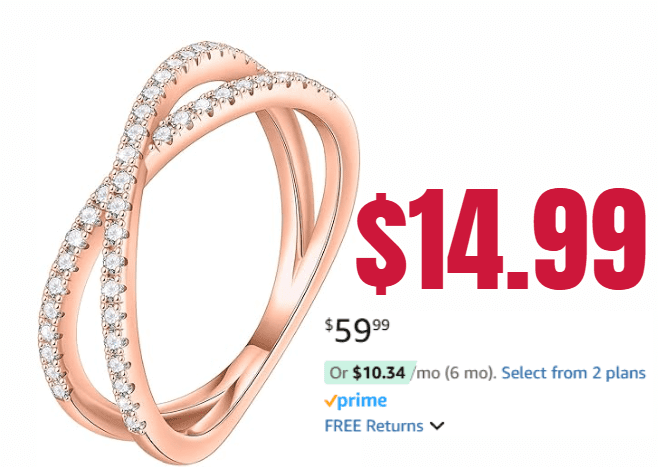This screenshot has width=658, height=467.
Task: Click the orange Prime checkmark icon
Action: (330, 401)
